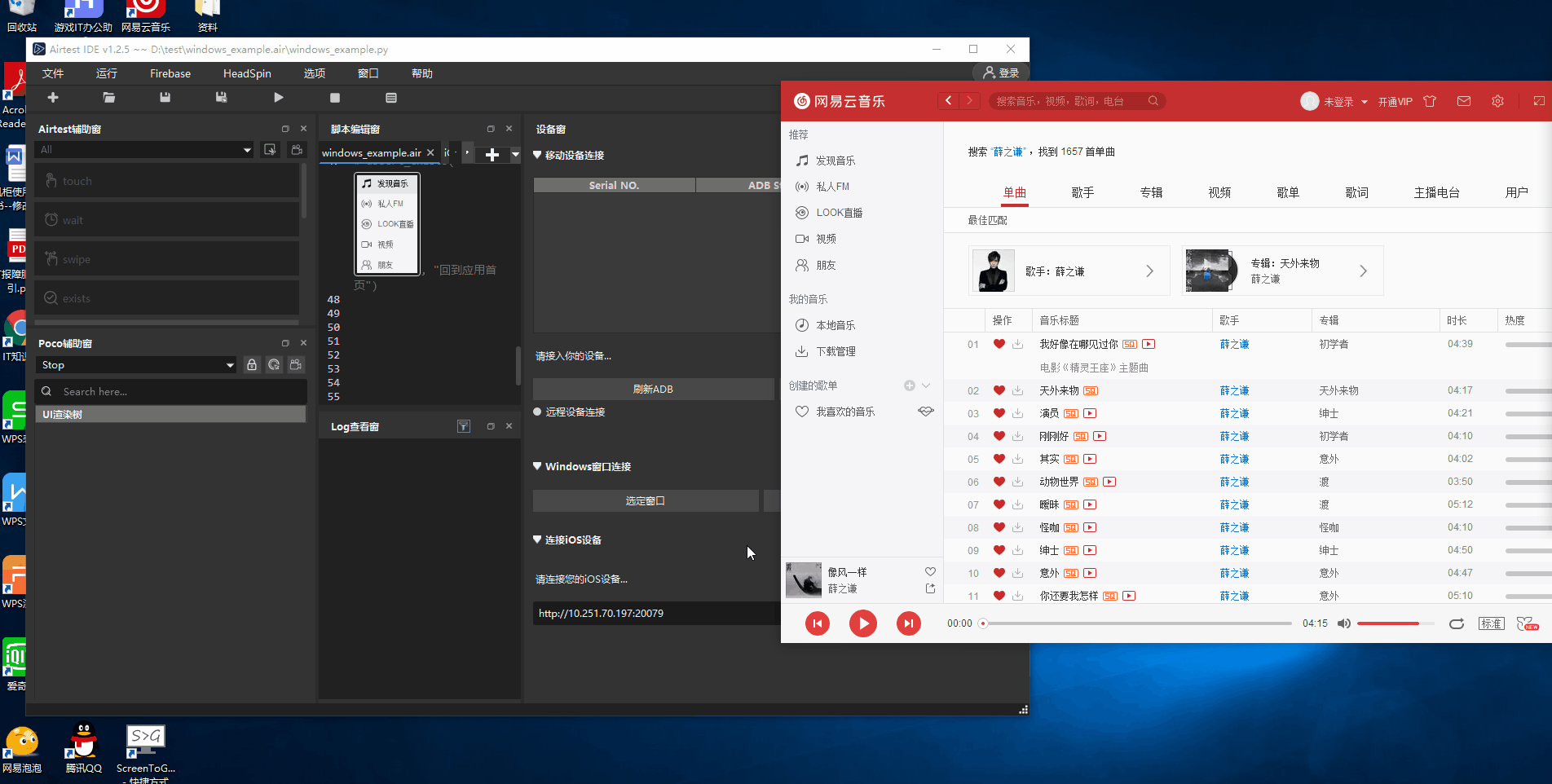The image size is (1552, 784).
Task: Download song 天外来物 using its download icon
Action: pos(1017,390)
